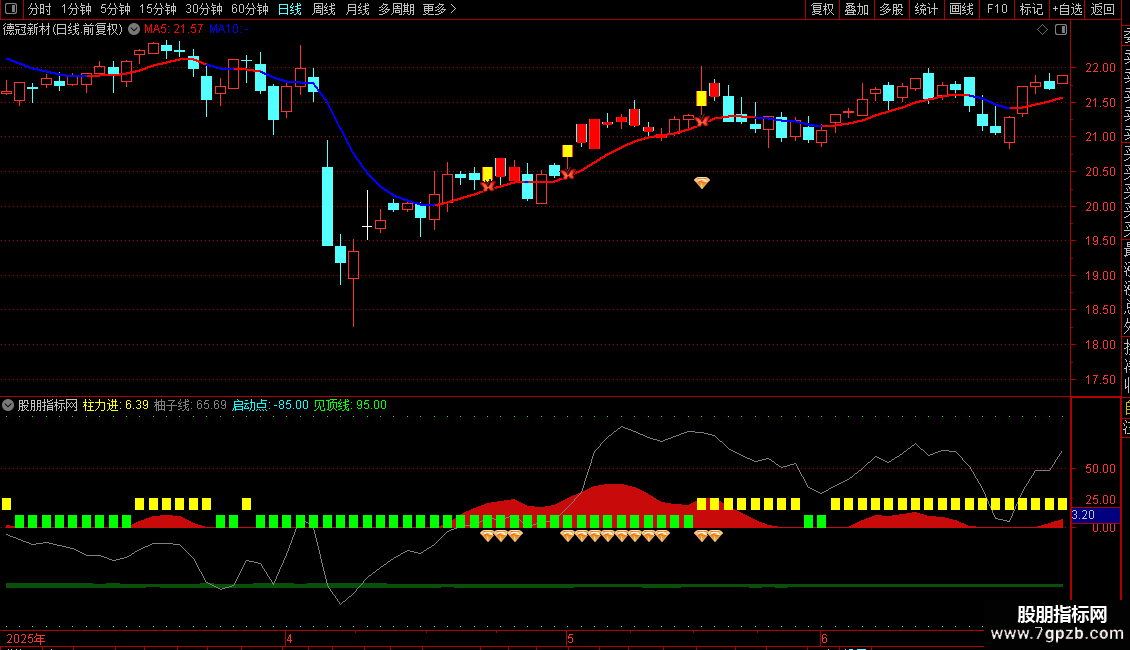Viewport: 1130px width, 650px height.
Task: Select the MA10 label
Action: (228, 30)
